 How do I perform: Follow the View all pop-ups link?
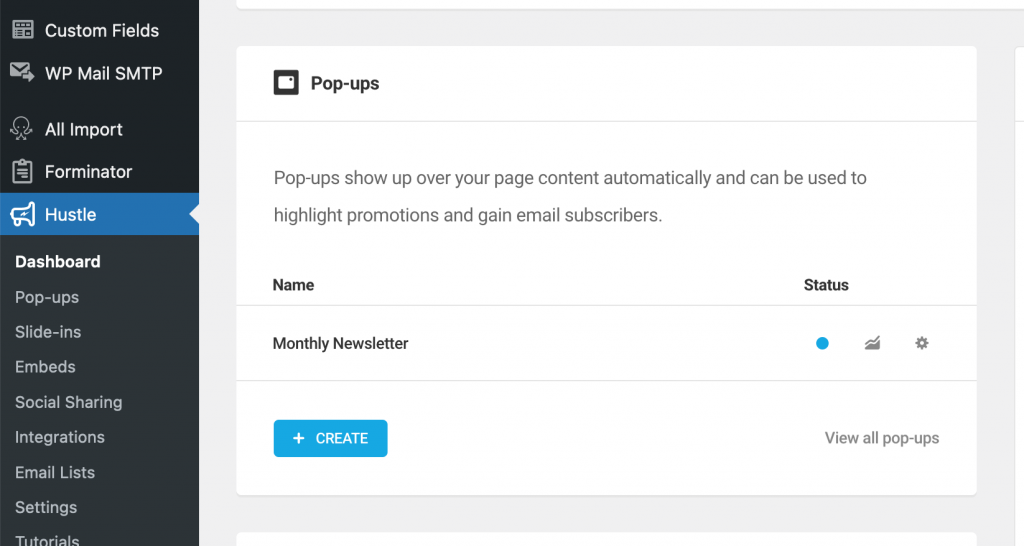(x=882, y=438)
